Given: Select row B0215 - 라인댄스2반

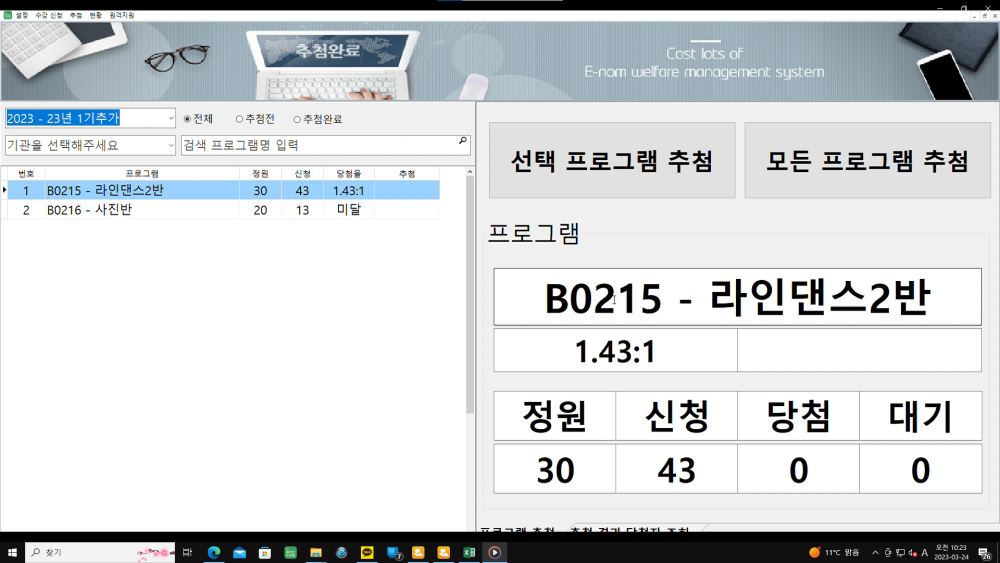Looking at the screenshot, I should [223, 191].
